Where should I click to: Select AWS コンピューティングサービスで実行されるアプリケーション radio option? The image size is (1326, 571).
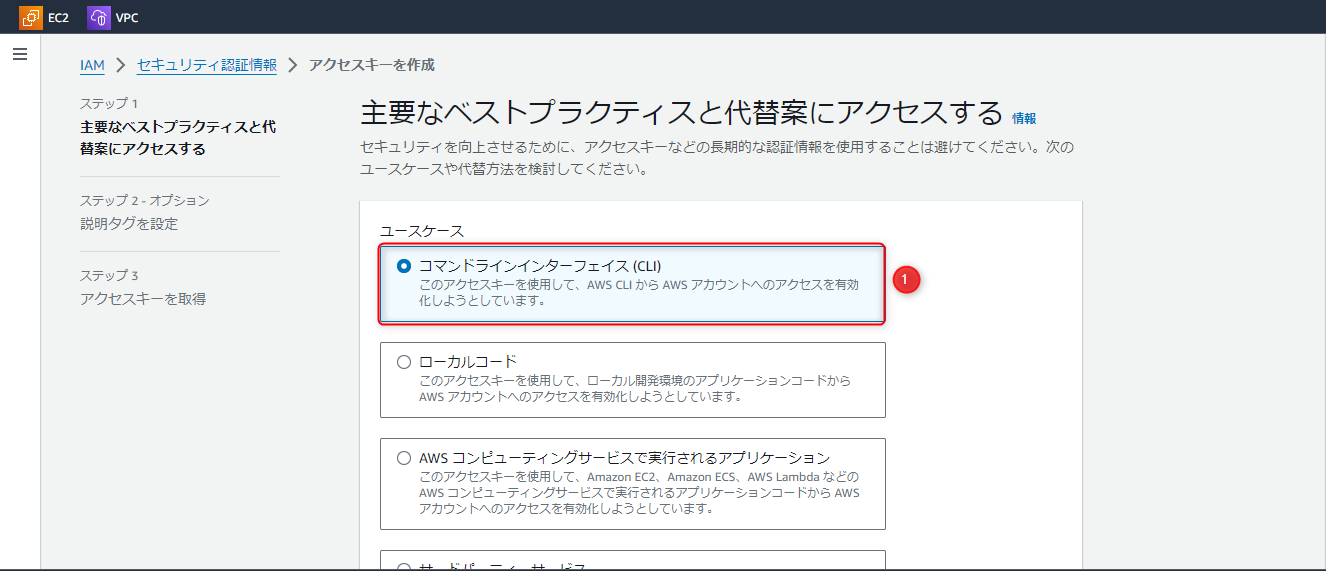404,458
